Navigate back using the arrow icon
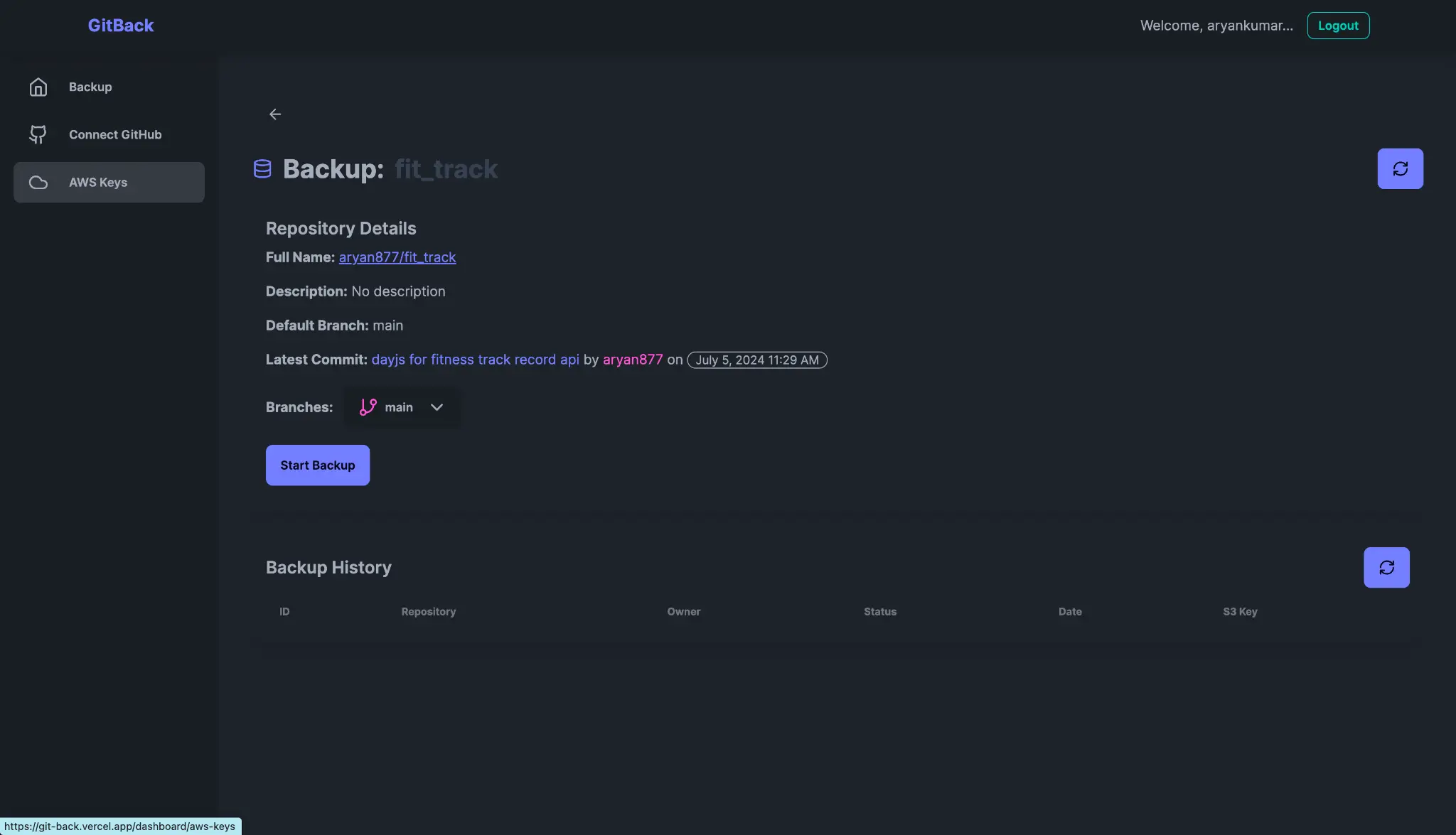 [x=275, y=114]
